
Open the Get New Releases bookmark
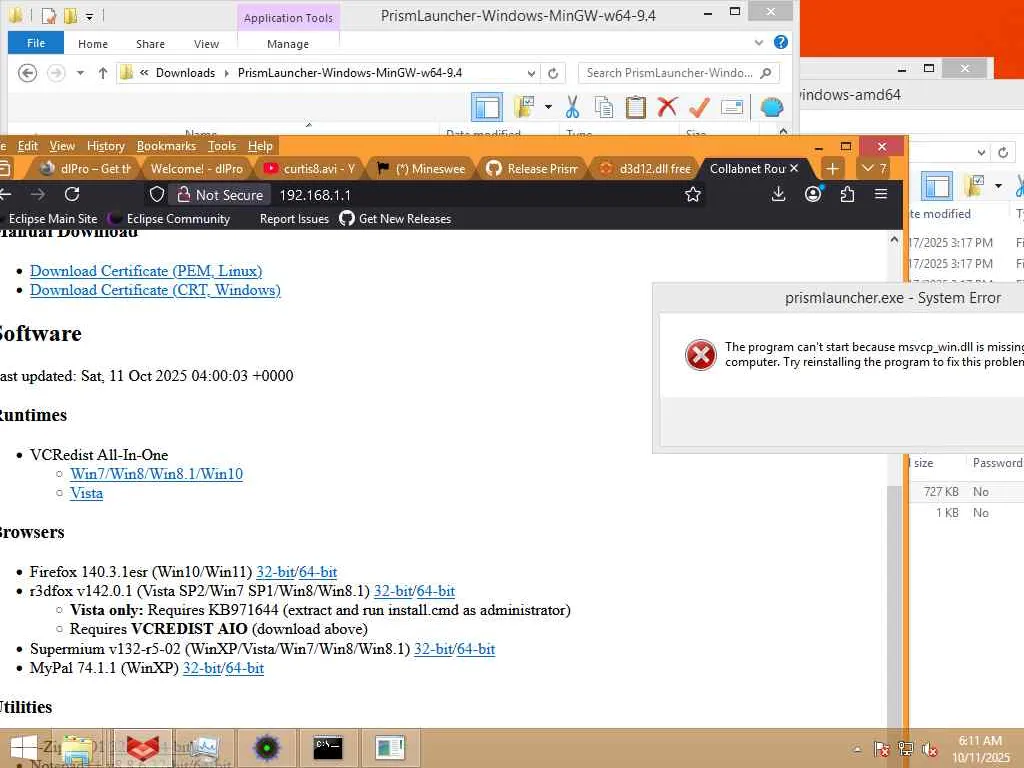[395, 219]
